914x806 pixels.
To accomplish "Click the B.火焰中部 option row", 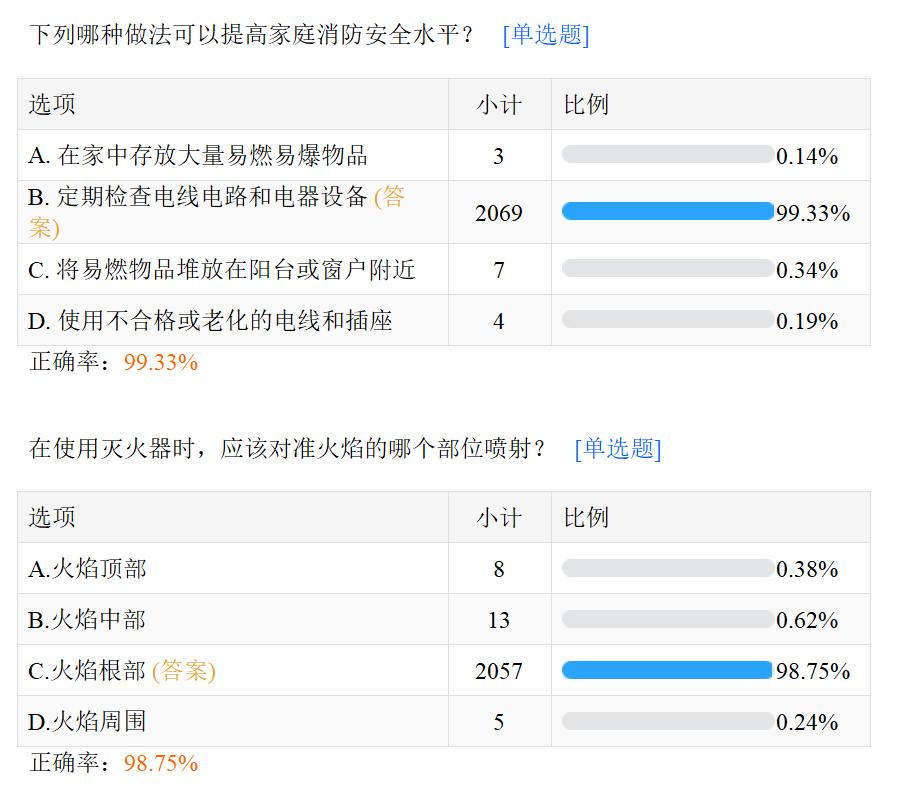I will coord(87,620).
